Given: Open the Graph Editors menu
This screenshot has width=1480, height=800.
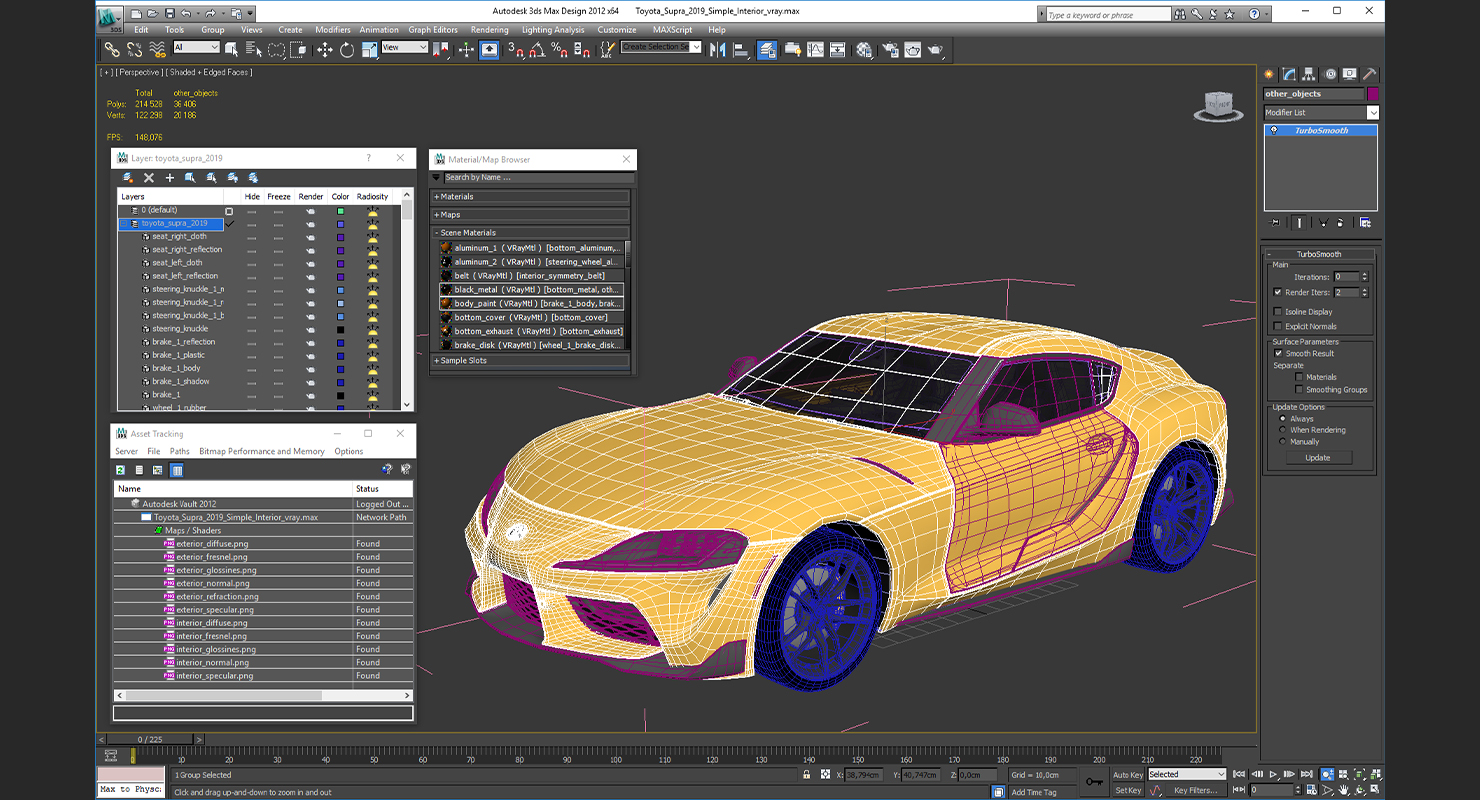Looking at the screenshot, I should tap(433, 30).
